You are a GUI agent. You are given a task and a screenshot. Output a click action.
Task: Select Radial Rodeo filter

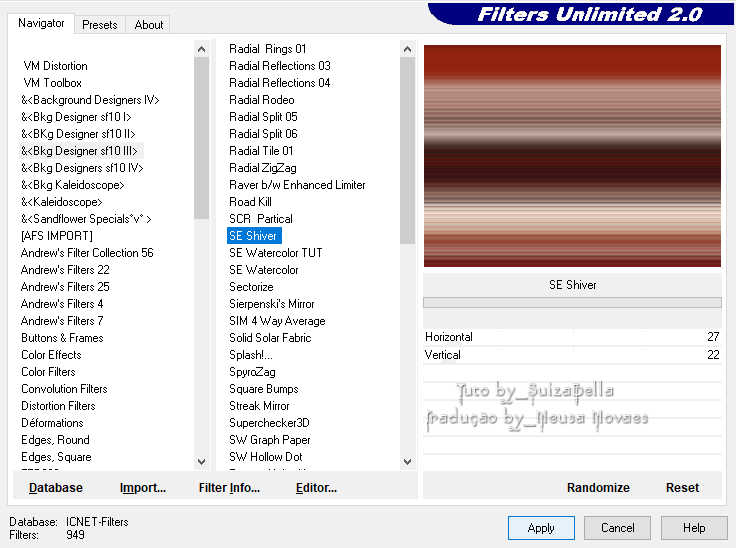click(x=261, y=100)
